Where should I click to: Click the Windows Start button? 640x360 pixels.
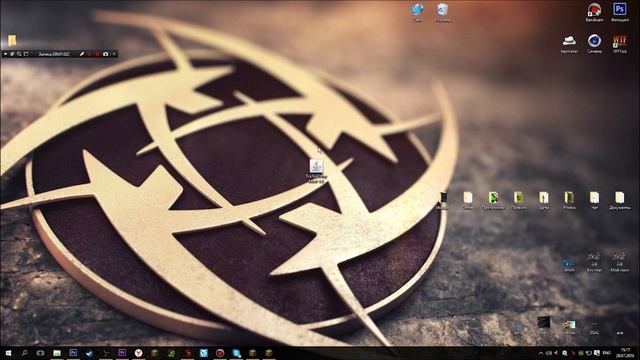(x=8, y=353)
